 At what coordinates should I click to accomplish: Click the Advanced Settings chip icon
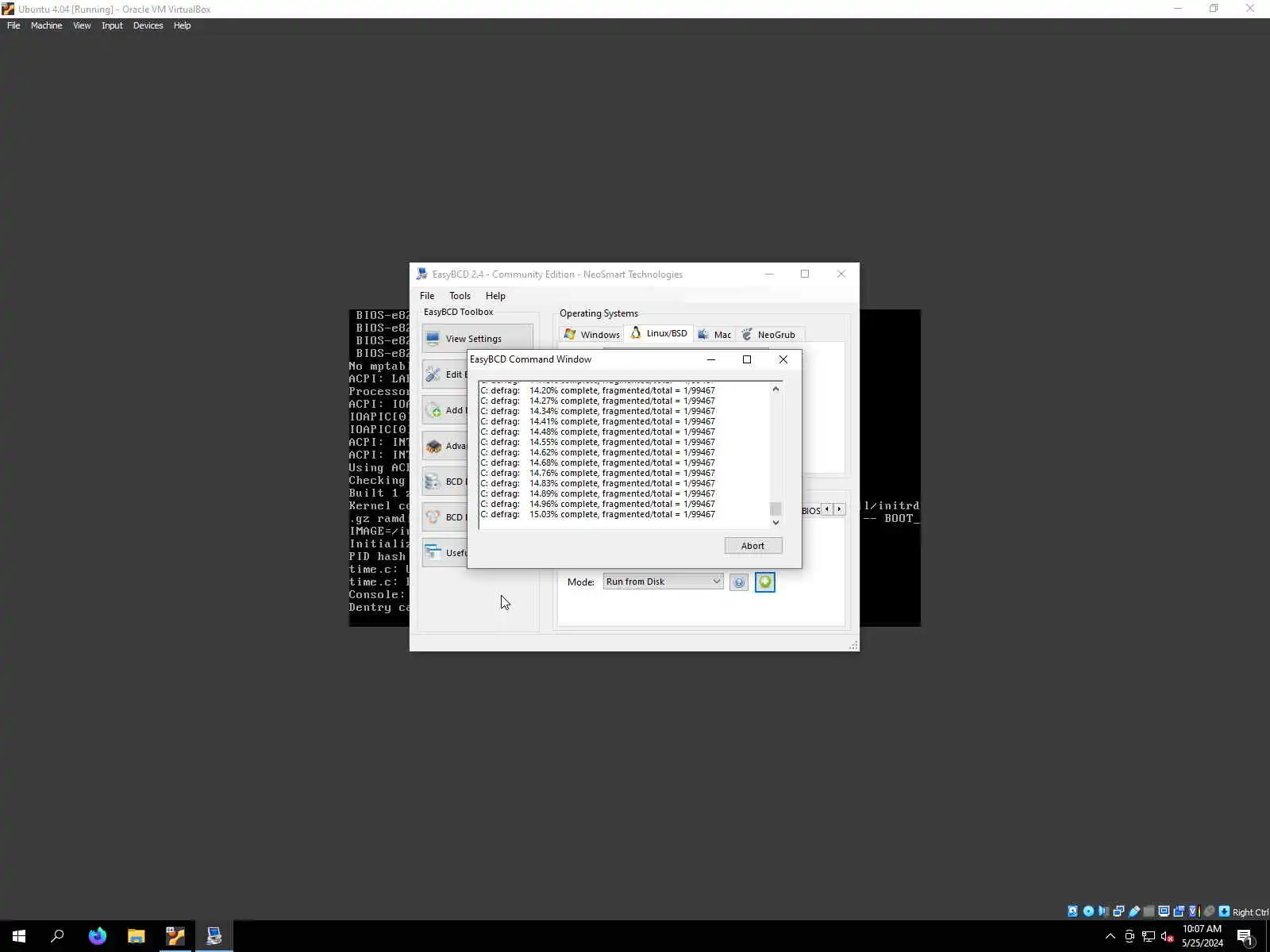(433, 446)
